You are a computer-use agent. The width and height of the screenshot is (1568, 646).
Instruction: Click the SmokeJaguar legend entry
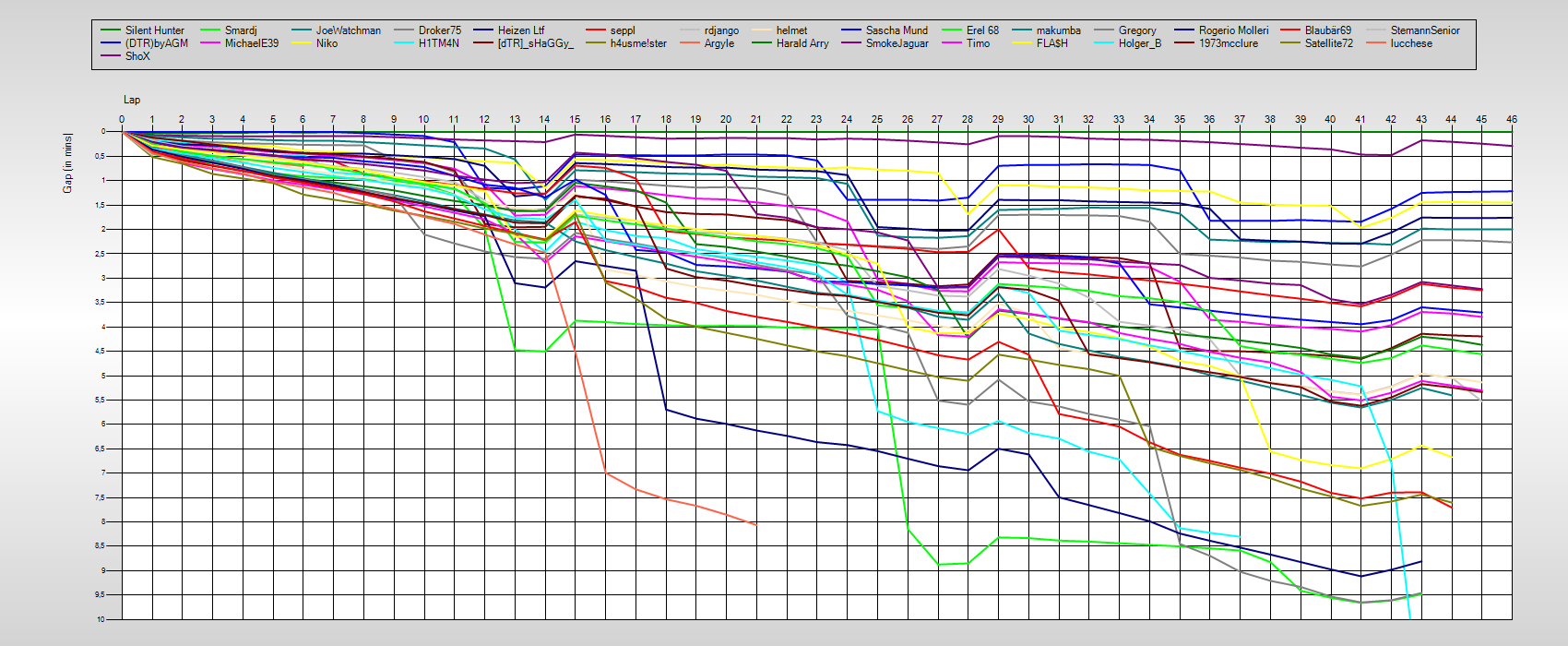[x=897, y=43]
